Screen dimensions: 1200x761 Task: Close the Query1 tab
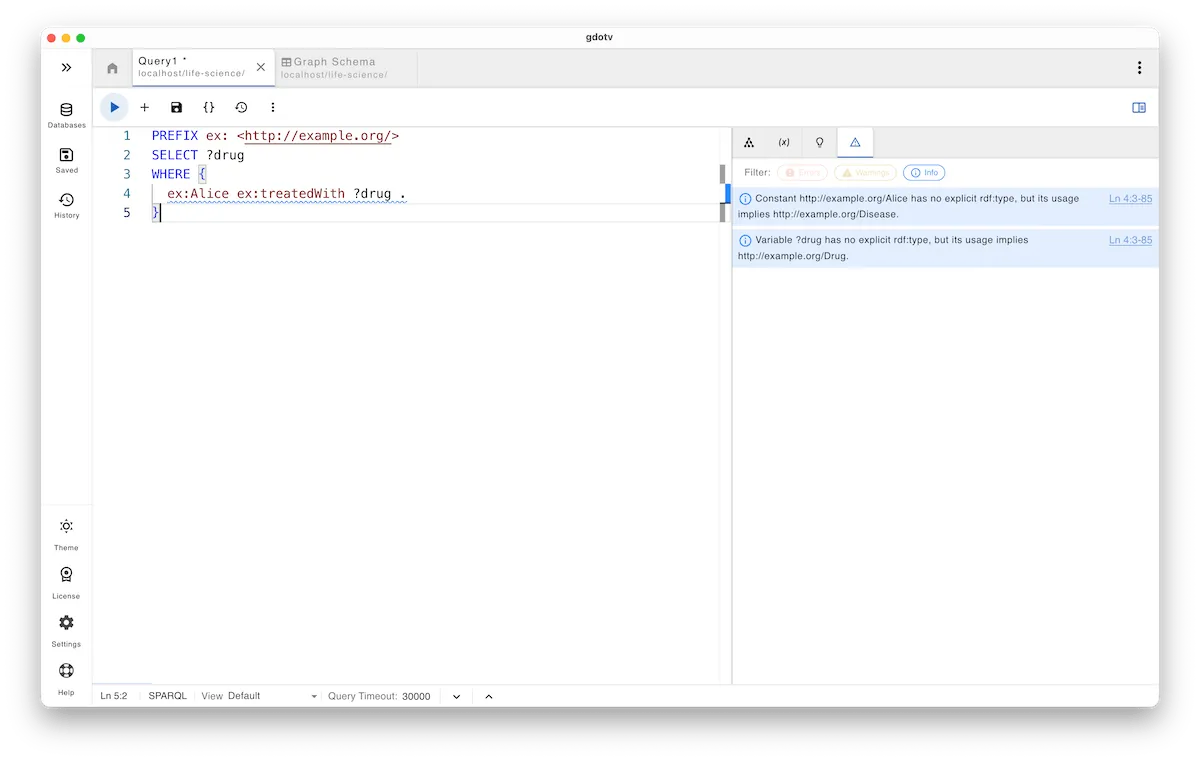[261, 68]
